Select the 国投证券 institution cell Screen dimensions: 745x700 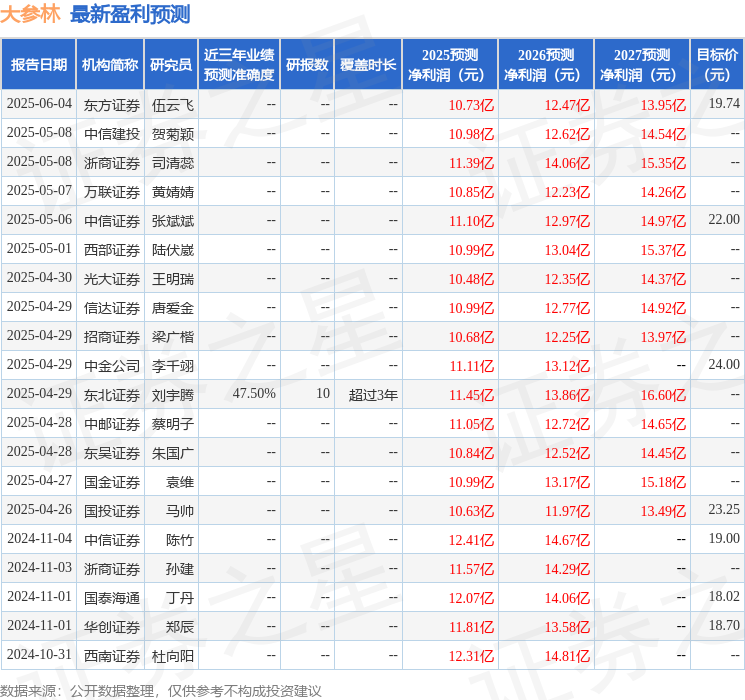112,511
